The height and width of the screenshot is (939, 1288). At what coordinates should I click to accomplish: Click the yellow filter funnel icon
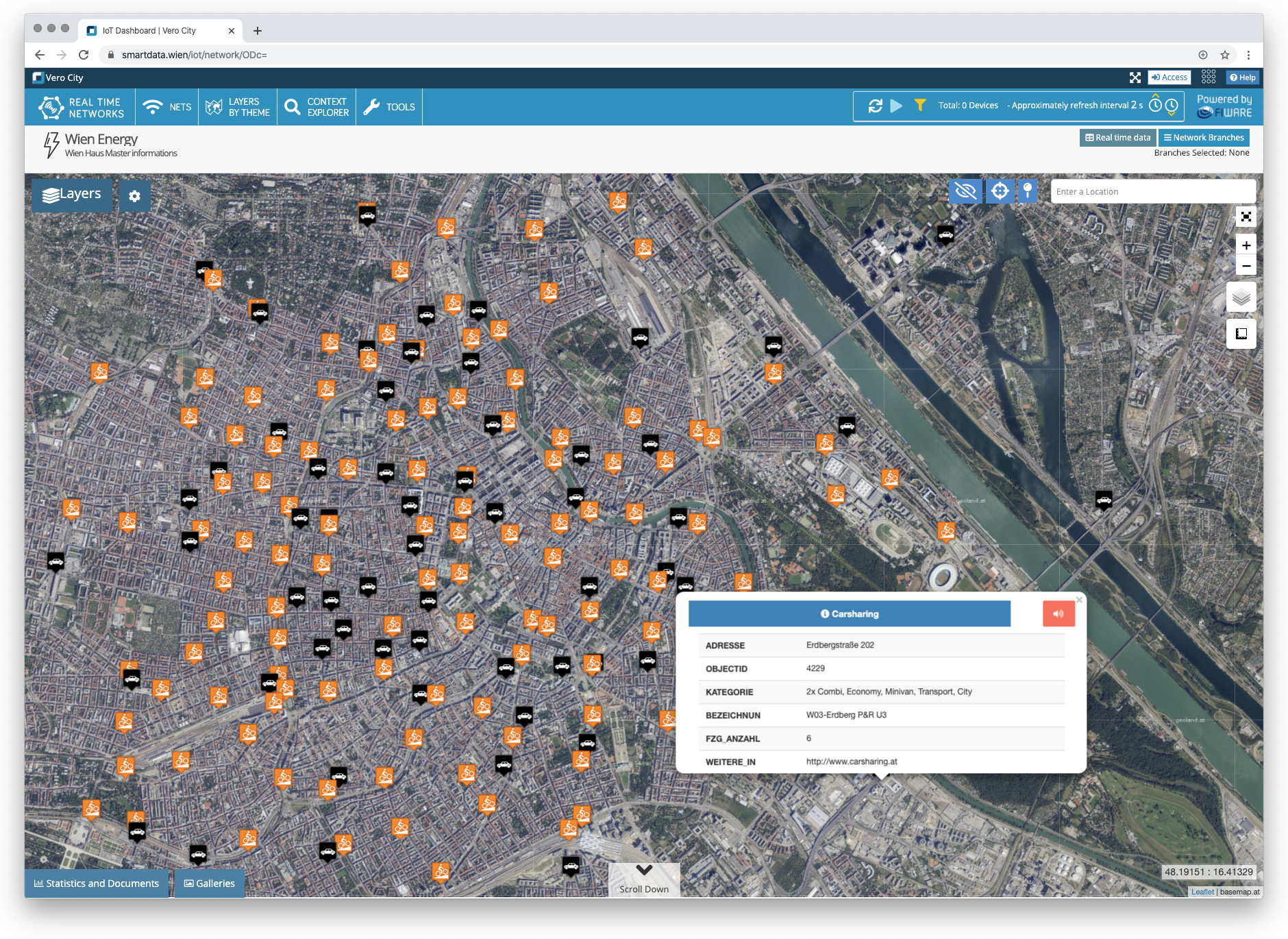(920, 105)
